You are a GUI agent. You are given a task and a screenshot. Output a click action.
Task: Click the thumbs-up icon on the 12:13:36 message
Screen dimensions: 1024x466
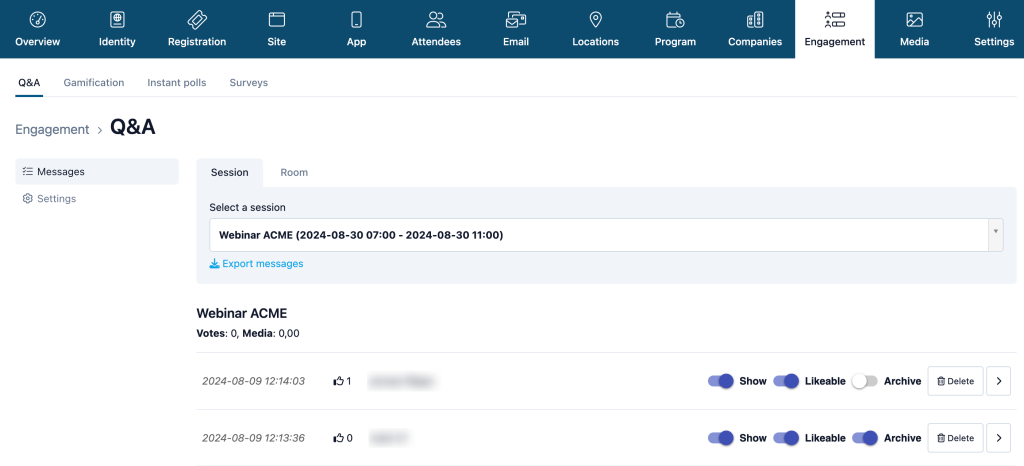coord(338,438)
